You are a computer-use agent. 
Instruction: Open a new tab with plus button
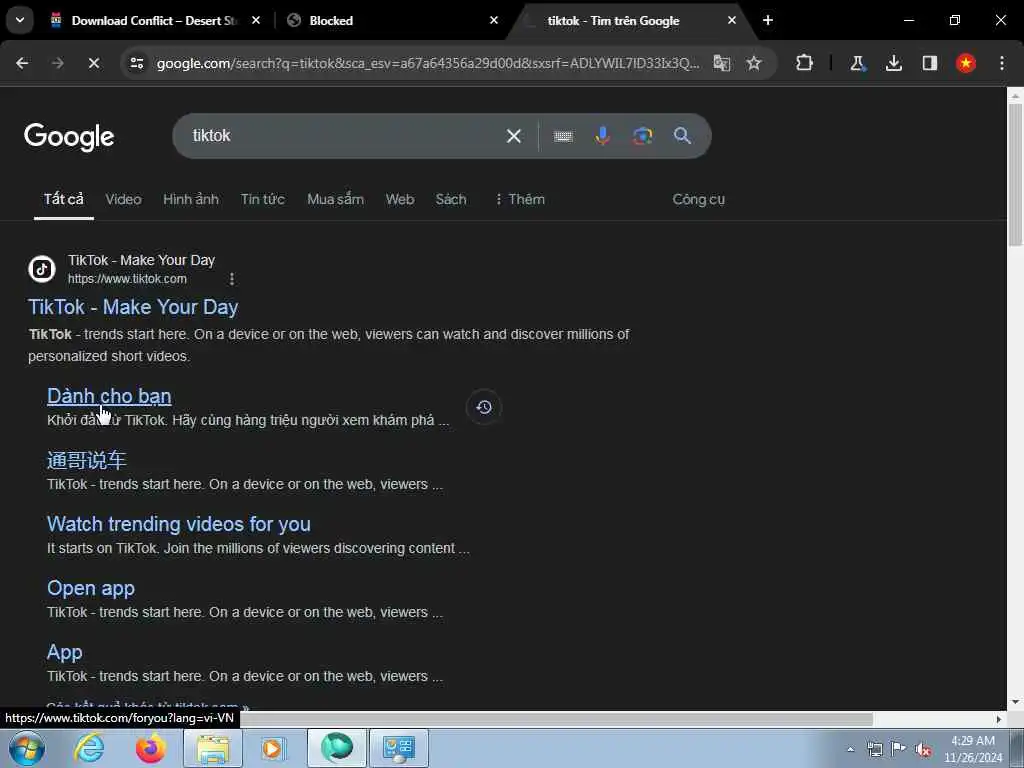point(768,20)
